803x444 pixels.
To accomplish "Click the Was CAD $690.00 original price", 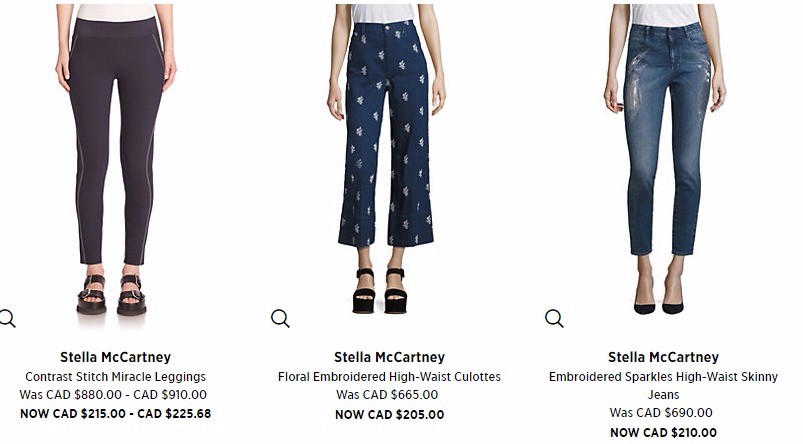I will click(661, 413).
